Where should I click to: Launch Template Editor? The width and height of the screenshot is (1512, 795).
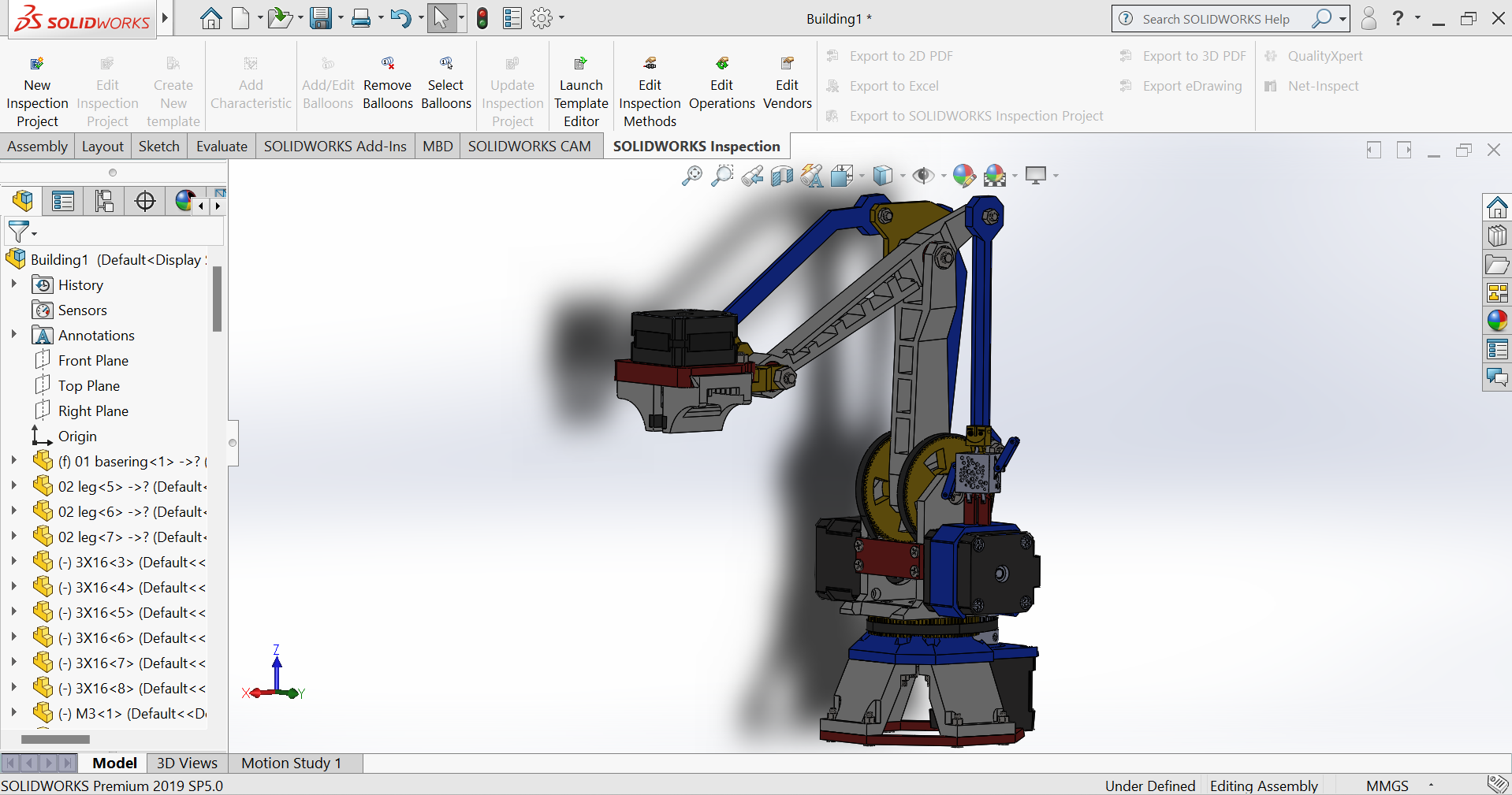(581, 93)
